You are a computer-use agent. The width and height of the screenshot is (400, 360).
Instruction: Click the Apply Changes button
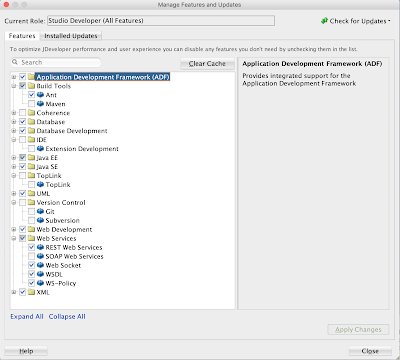pos(358,330)
